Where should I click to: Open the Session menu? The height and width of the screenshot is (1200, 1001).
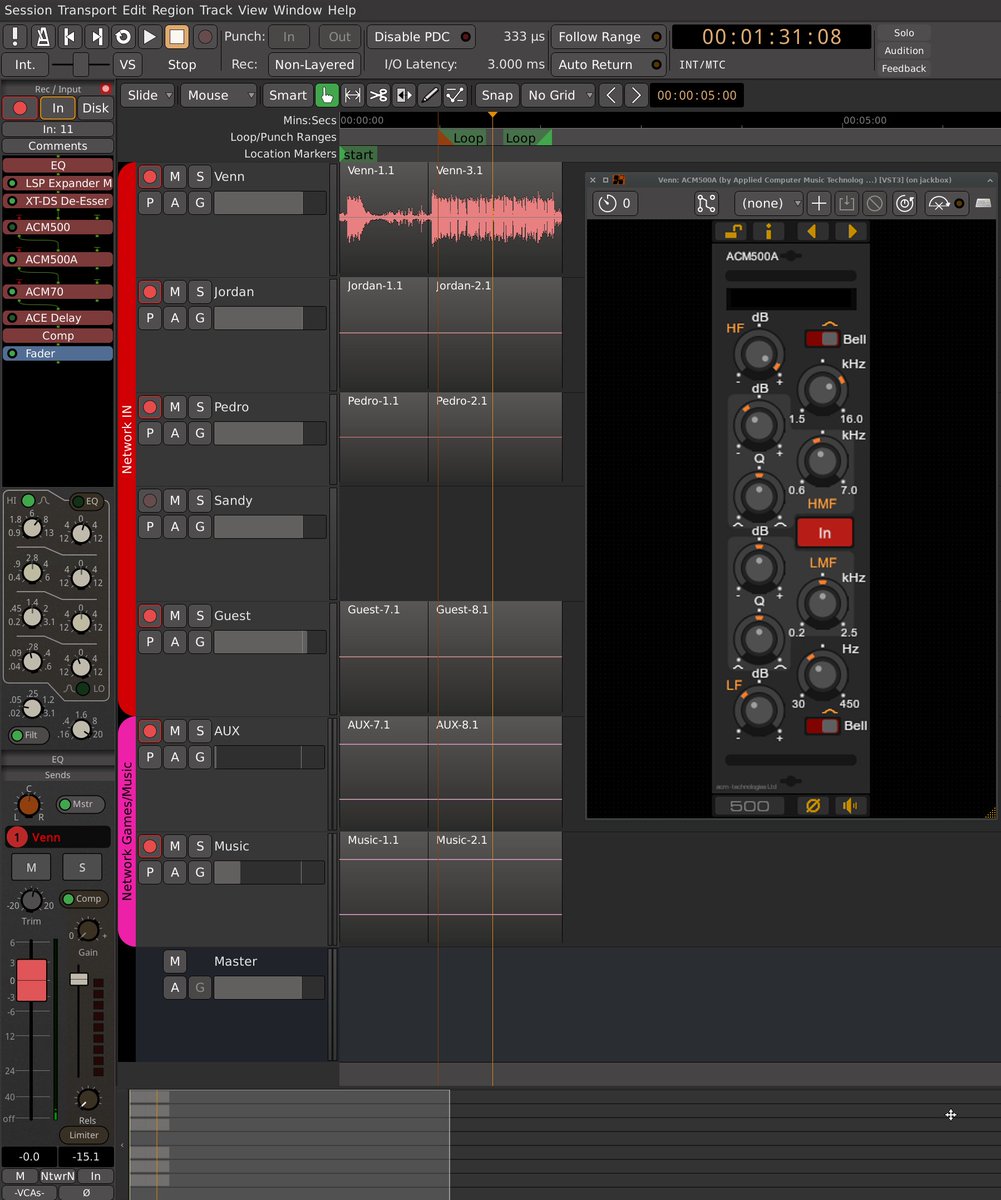28,10
